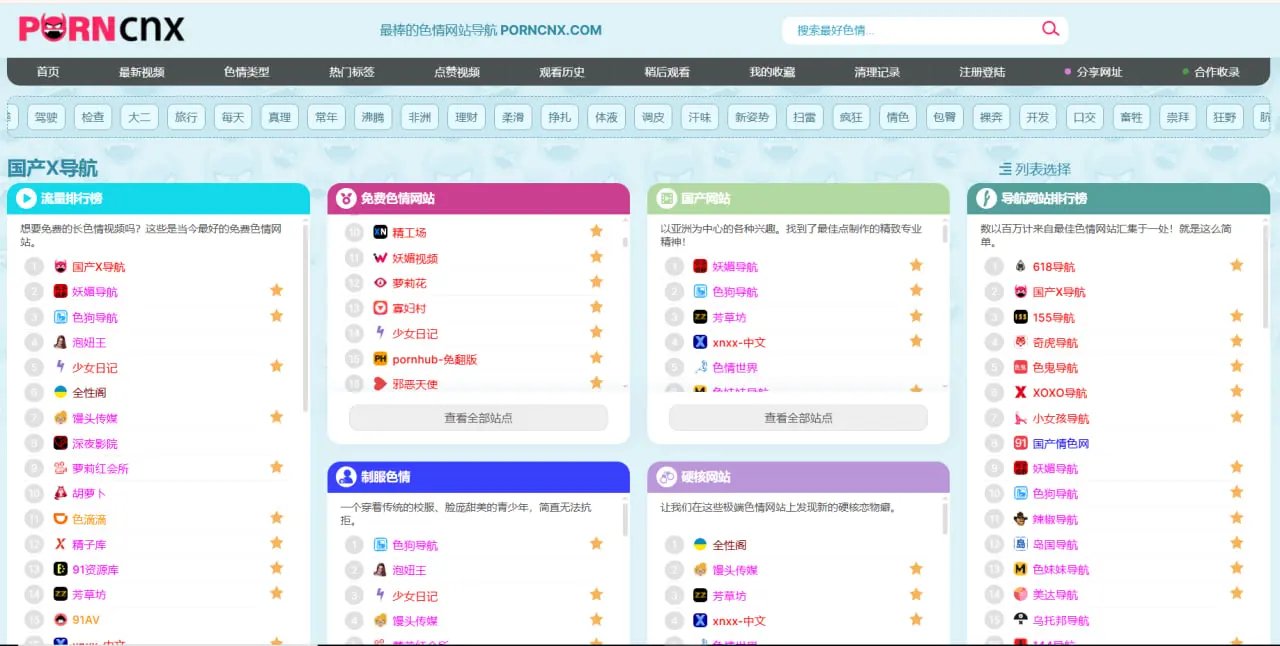Open the 岛国导航 link

[1054, 544]
